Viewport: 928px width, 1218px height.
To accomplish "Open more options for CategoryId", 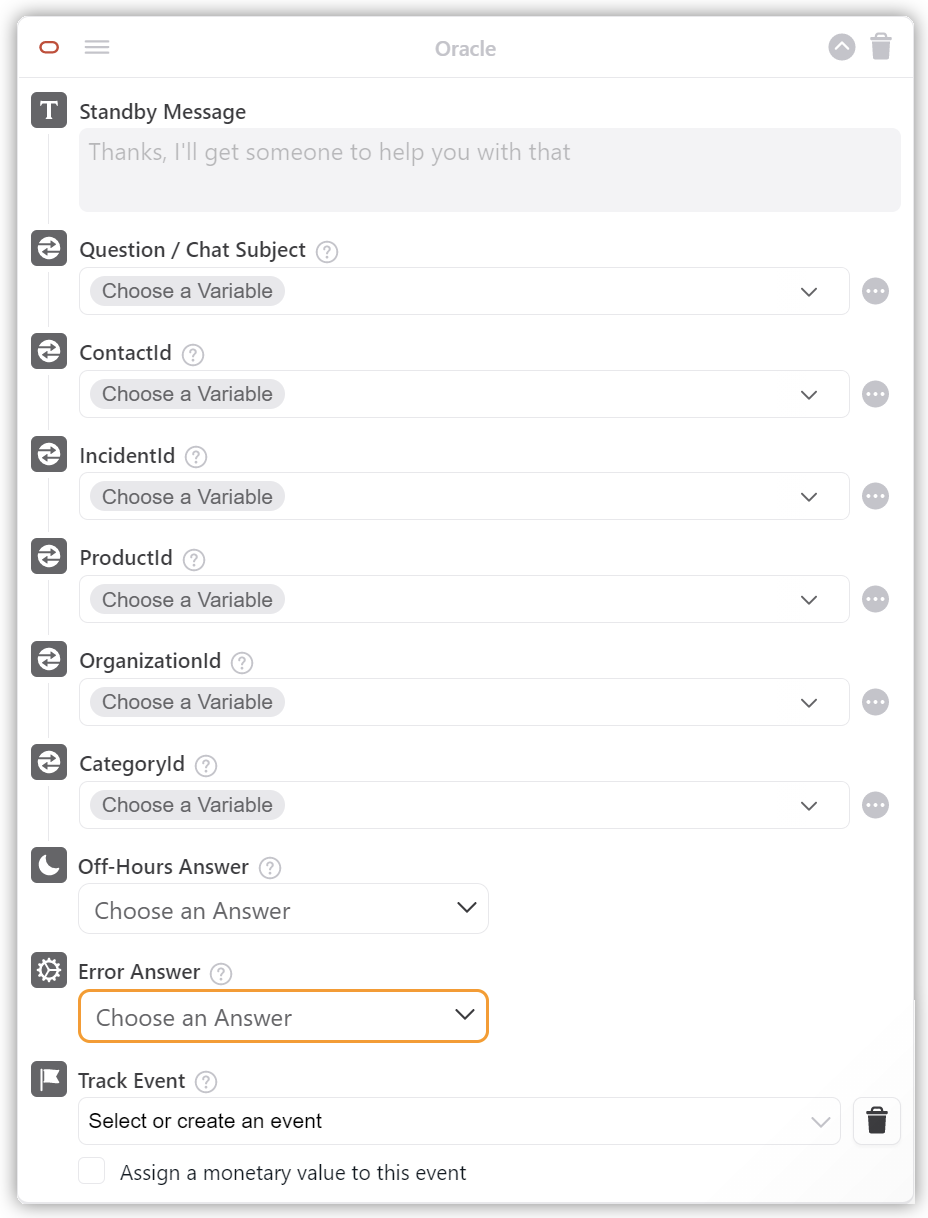I will pos(875,805).
